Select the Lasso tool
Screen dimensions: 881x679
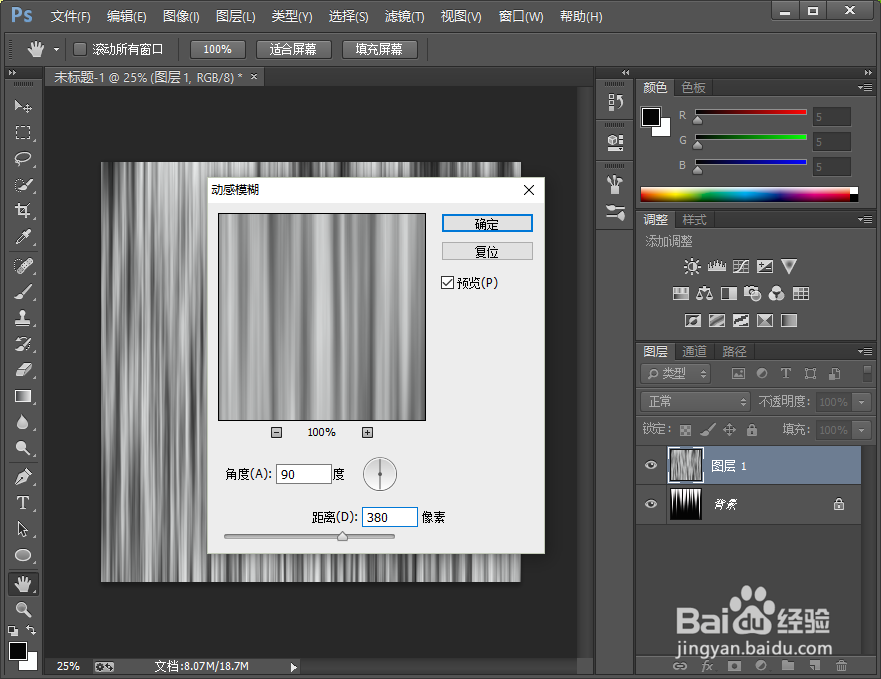click(x=23, y=159)
